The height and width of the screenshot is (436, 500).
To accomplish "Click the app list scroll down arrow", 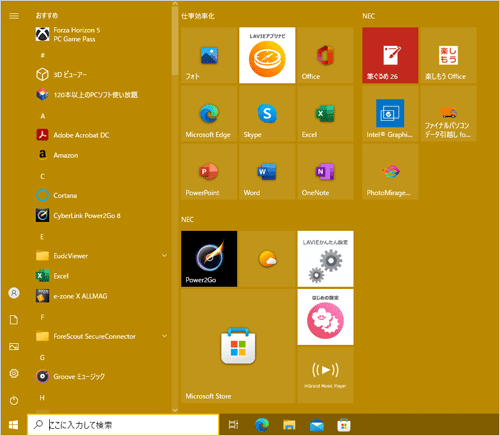I will pyautogui.click(x=175, y=410).
